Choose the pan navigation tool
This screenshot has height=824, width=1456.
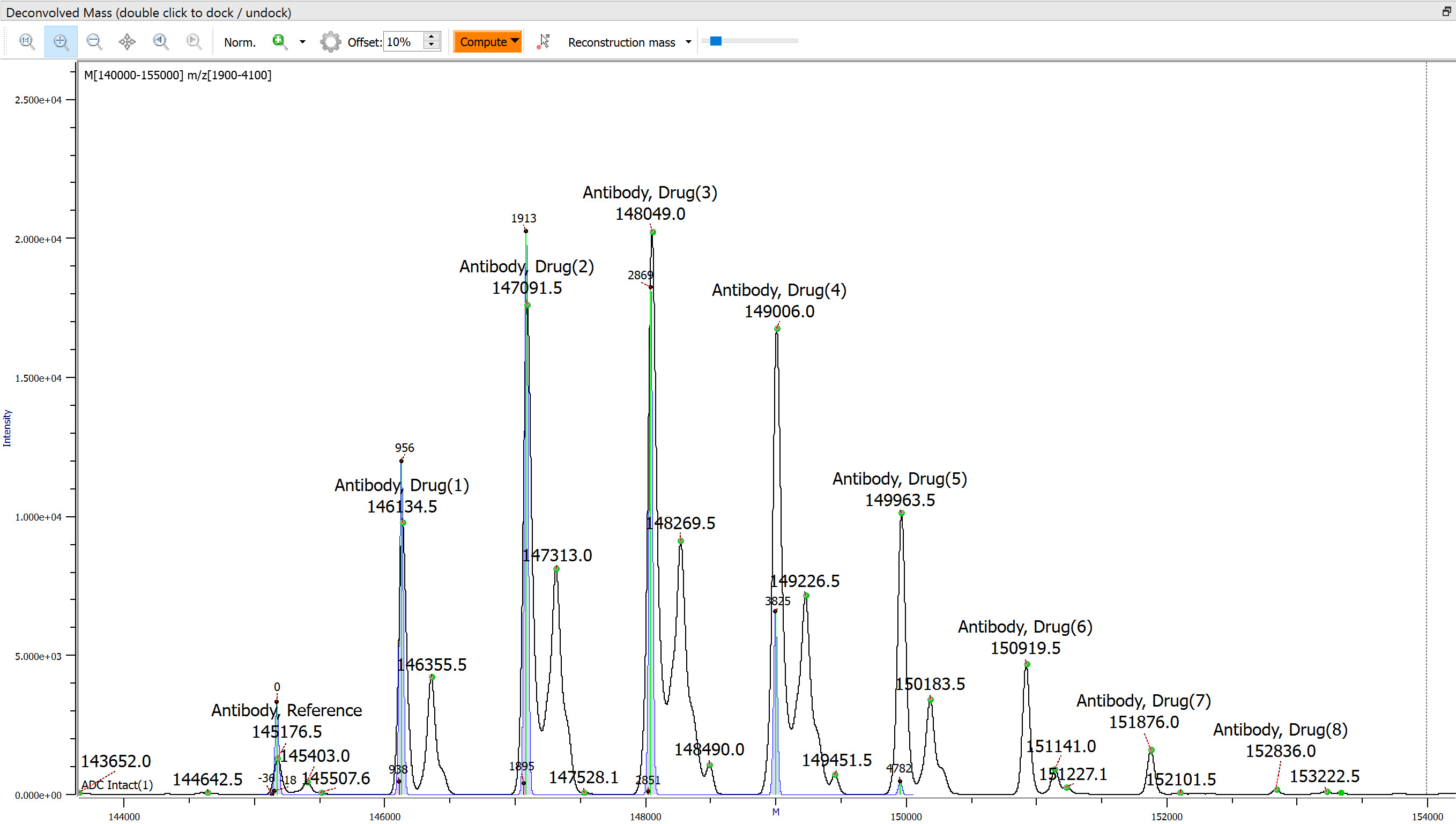pos(127,41)
